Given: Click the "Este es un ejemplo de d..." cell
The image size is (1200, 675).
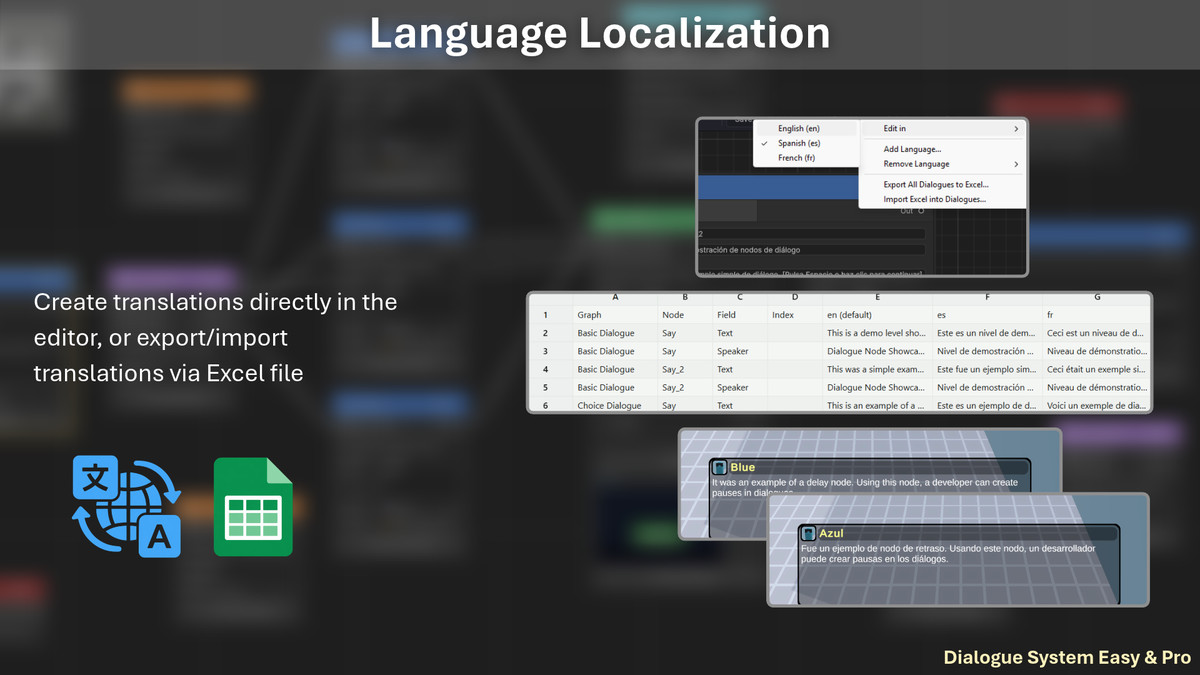Looking at the screenshot, I should 987,405.
